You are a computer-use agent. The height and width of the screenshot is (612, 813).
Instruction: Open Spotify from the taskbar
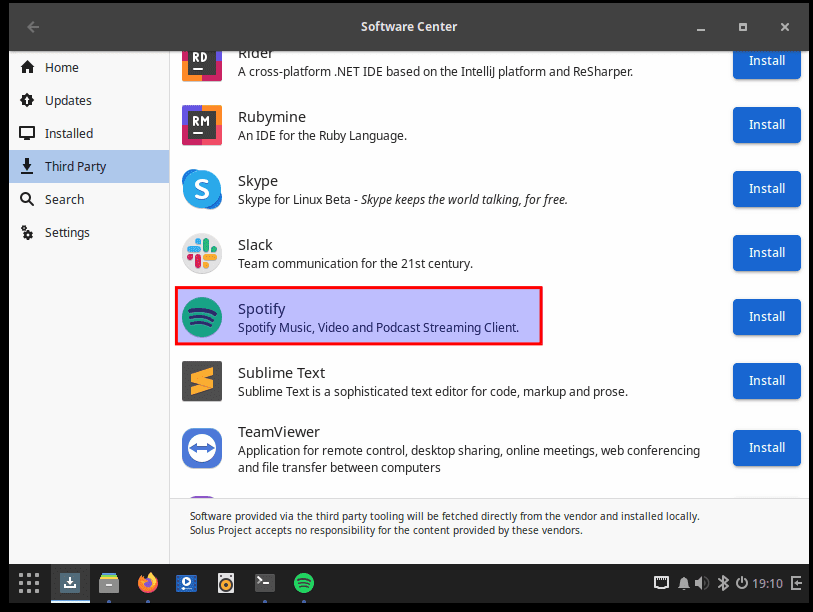[x=304, y=583]
